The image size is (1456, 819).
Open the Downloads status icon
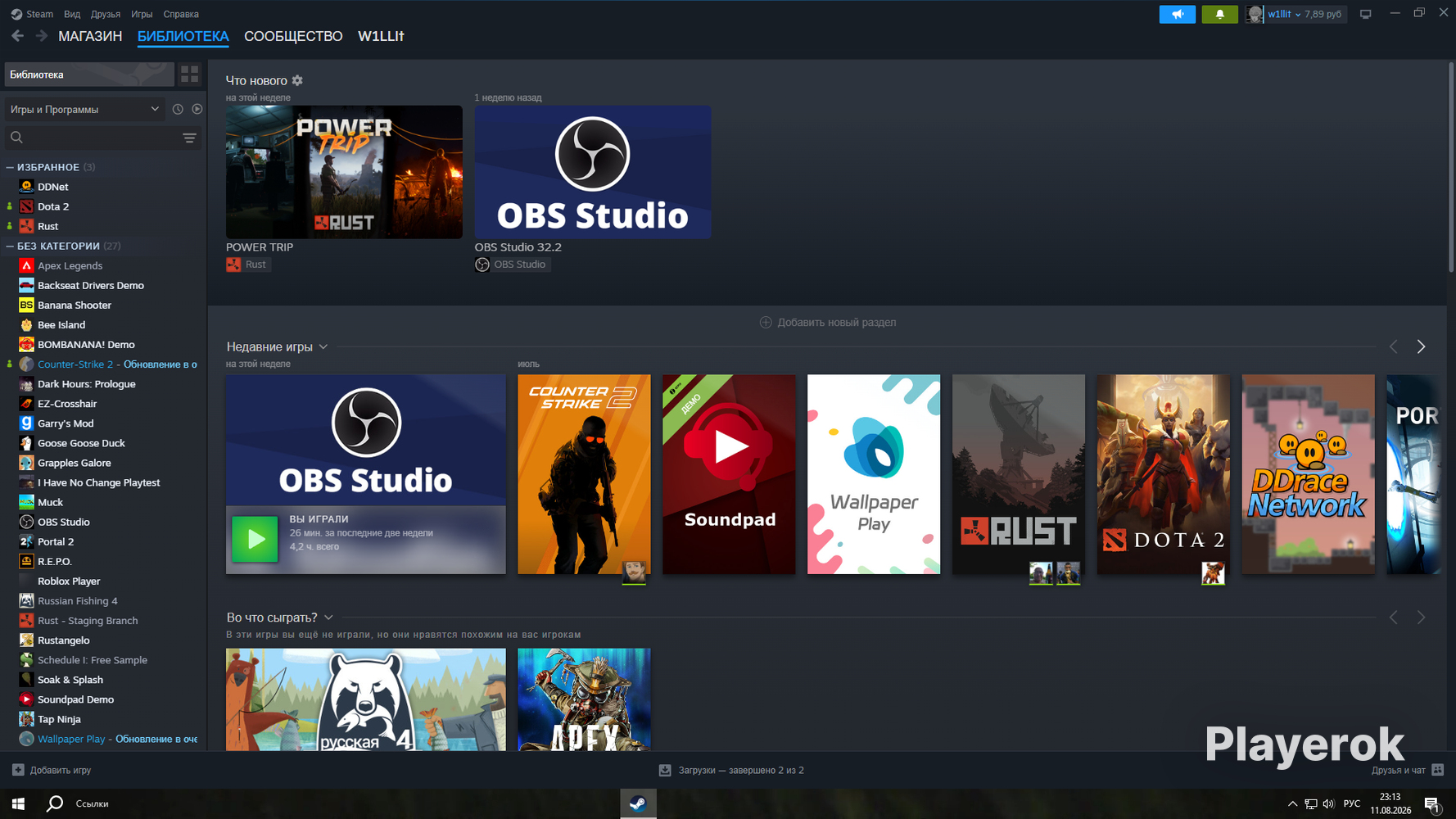tap(665, 770)
